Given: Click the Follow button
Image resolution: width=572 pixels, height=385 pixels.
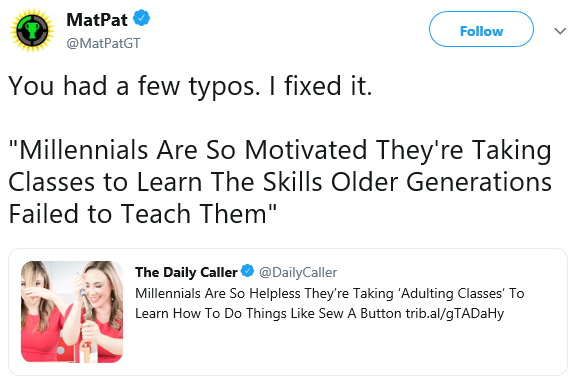Looking at the screenshot, I should (481, 29).
